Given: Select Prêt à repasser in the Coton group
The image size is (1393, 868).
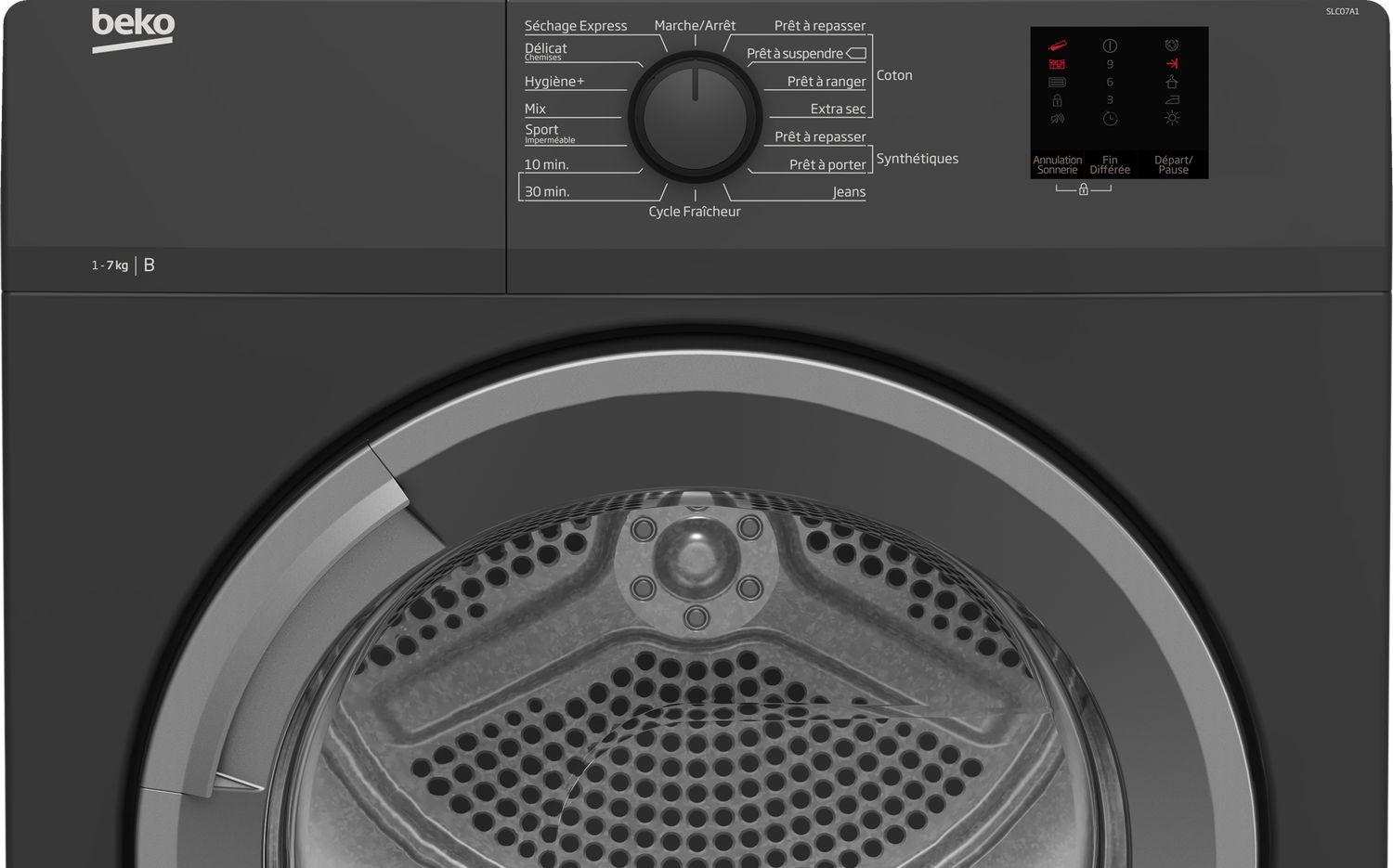Looking at the screenshot, I should pos(820,26).
